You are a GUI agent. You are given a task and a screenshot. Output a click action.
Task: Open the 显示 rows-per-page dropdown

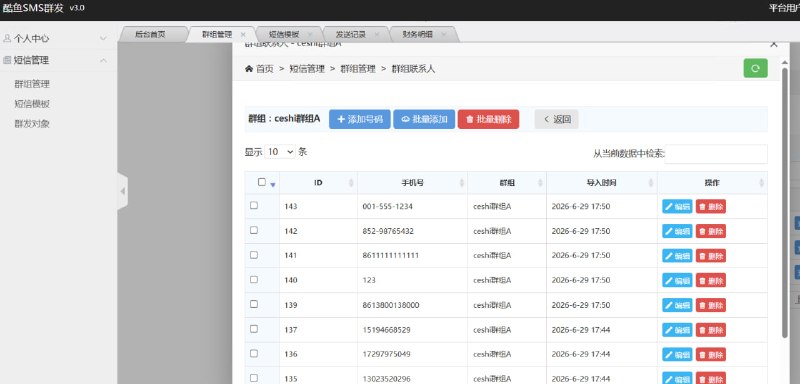click(280, 151)
